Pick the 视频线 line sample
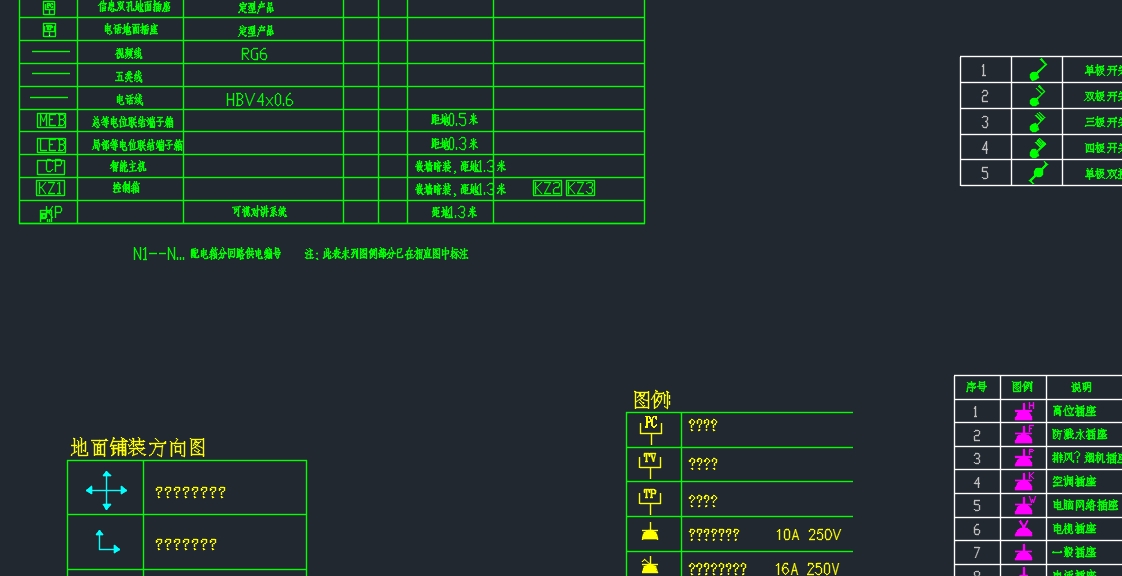 tap(50, 52)
